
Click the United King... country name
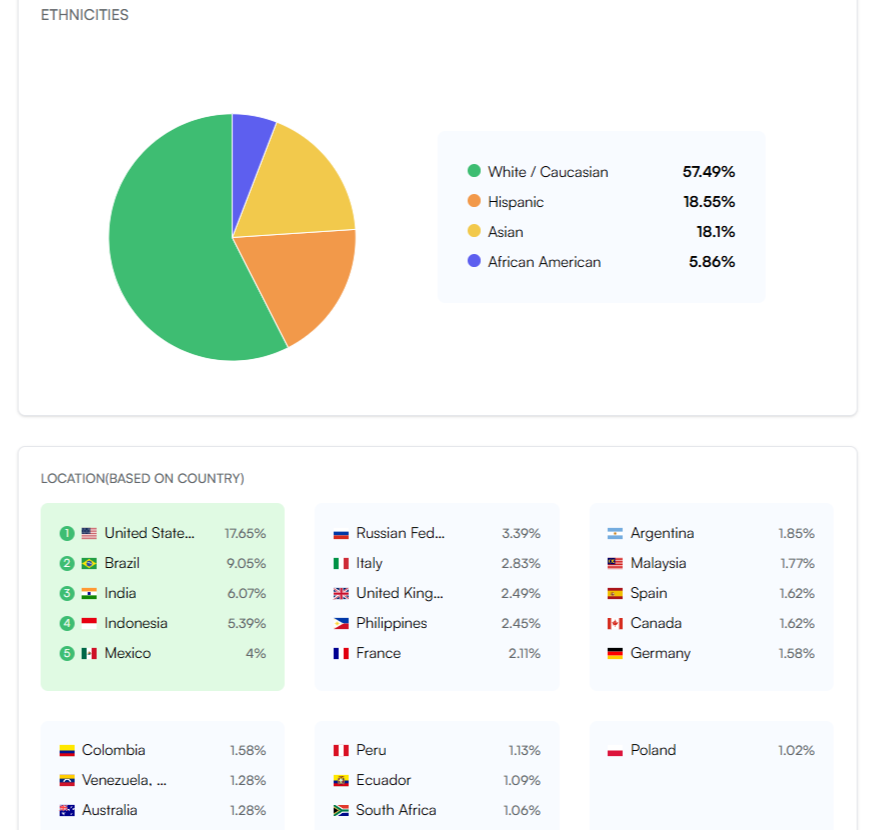coord(400,593)
